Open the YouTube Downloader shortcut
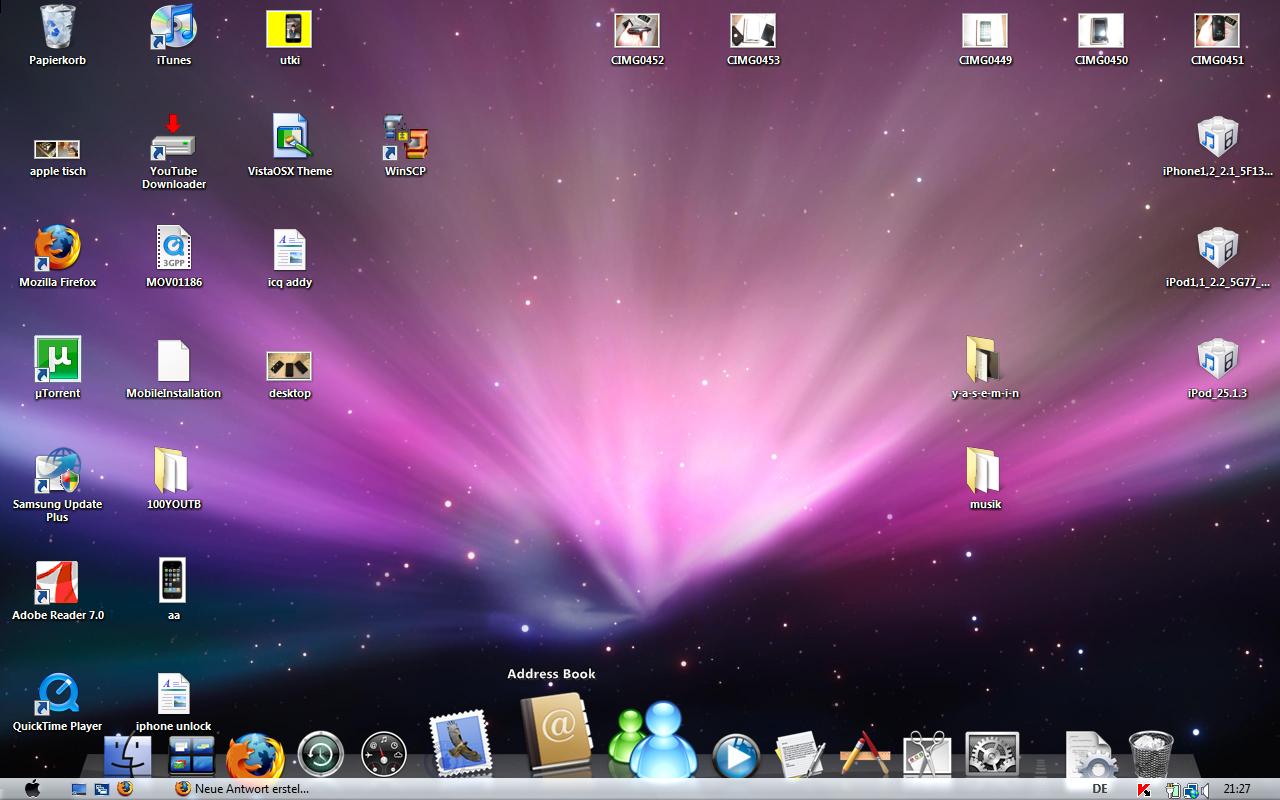1280x800 pixels. tap(173, 152)
